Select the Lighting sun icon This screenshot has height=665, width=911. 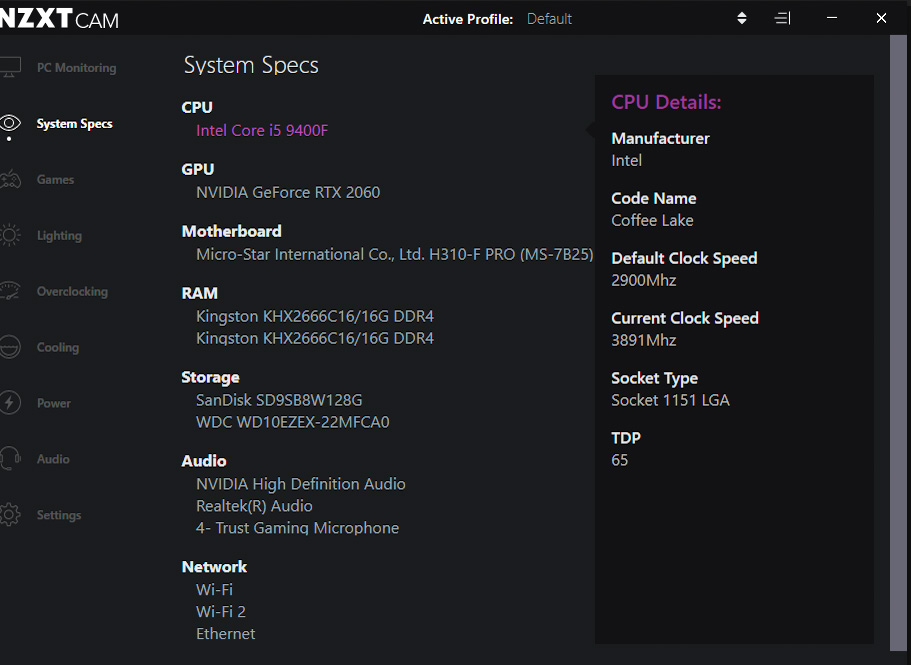point(10,235)
